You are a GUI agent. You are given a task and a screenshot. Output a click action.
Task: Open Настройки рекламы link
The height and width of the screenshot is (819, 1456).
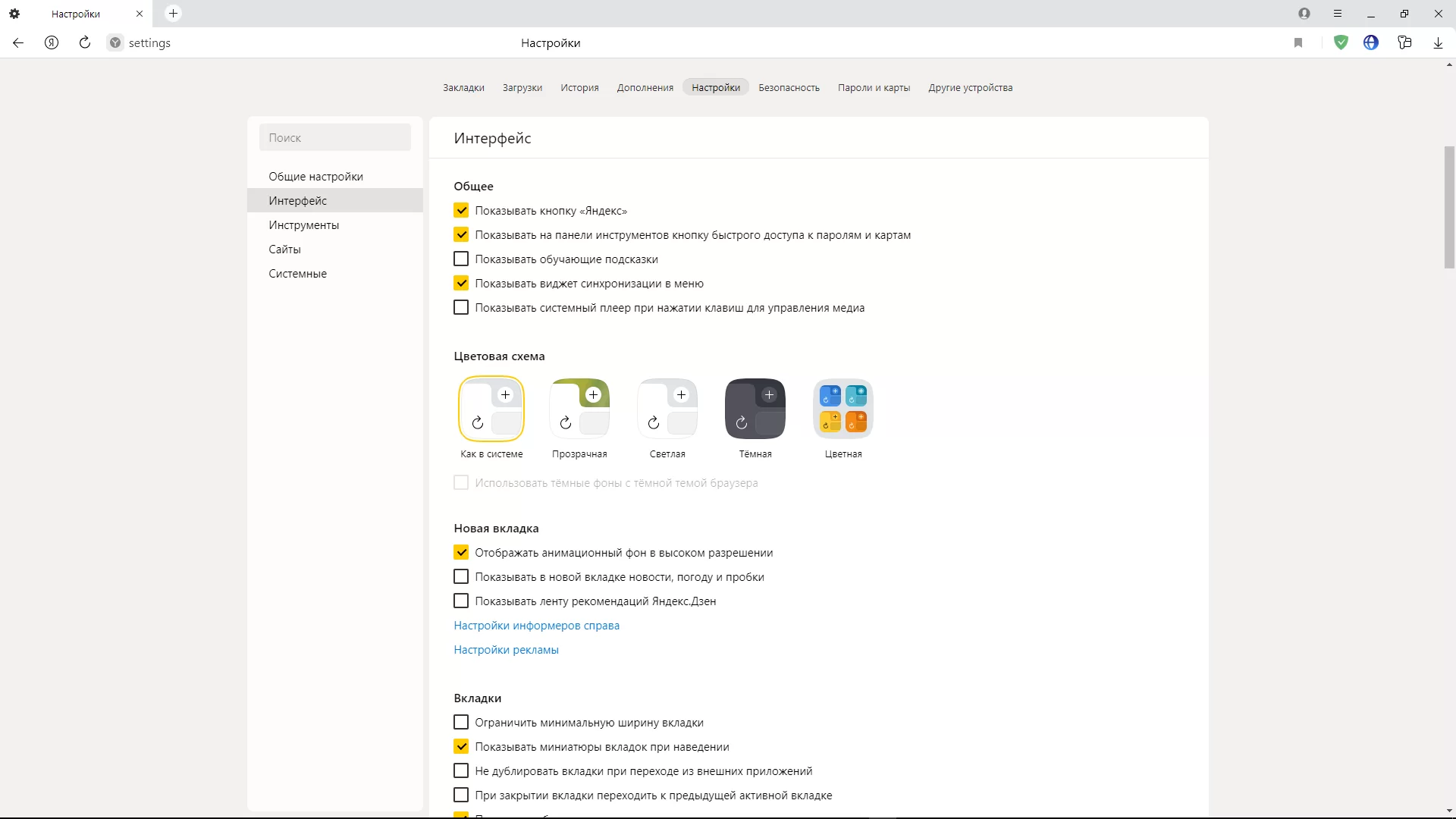[x=506, y=649]
